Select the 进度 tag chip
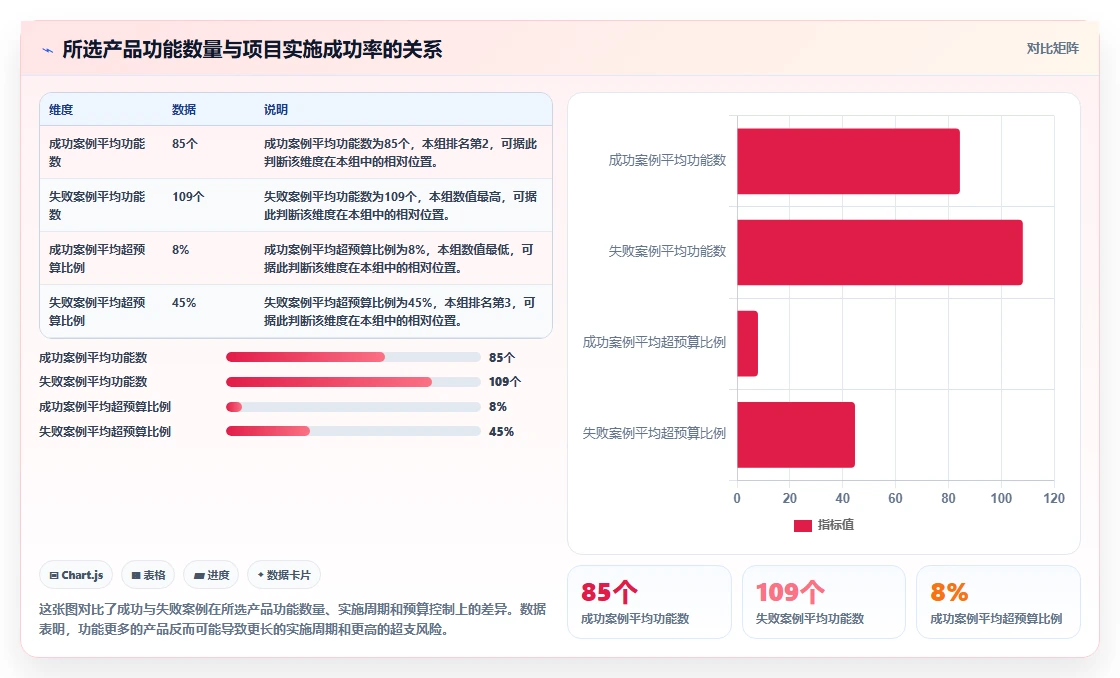The width and height of the screenshot is (1120, 678). coord(211,575)
